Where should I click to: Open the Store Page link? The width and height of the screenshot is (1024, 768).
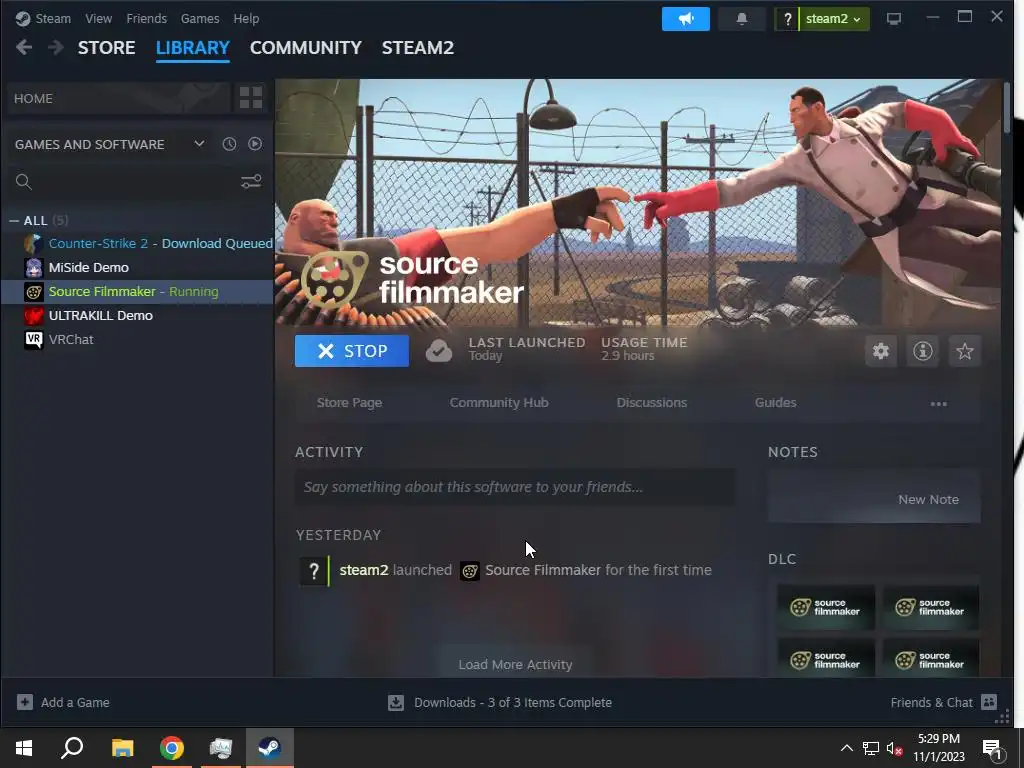click(349, 402)
